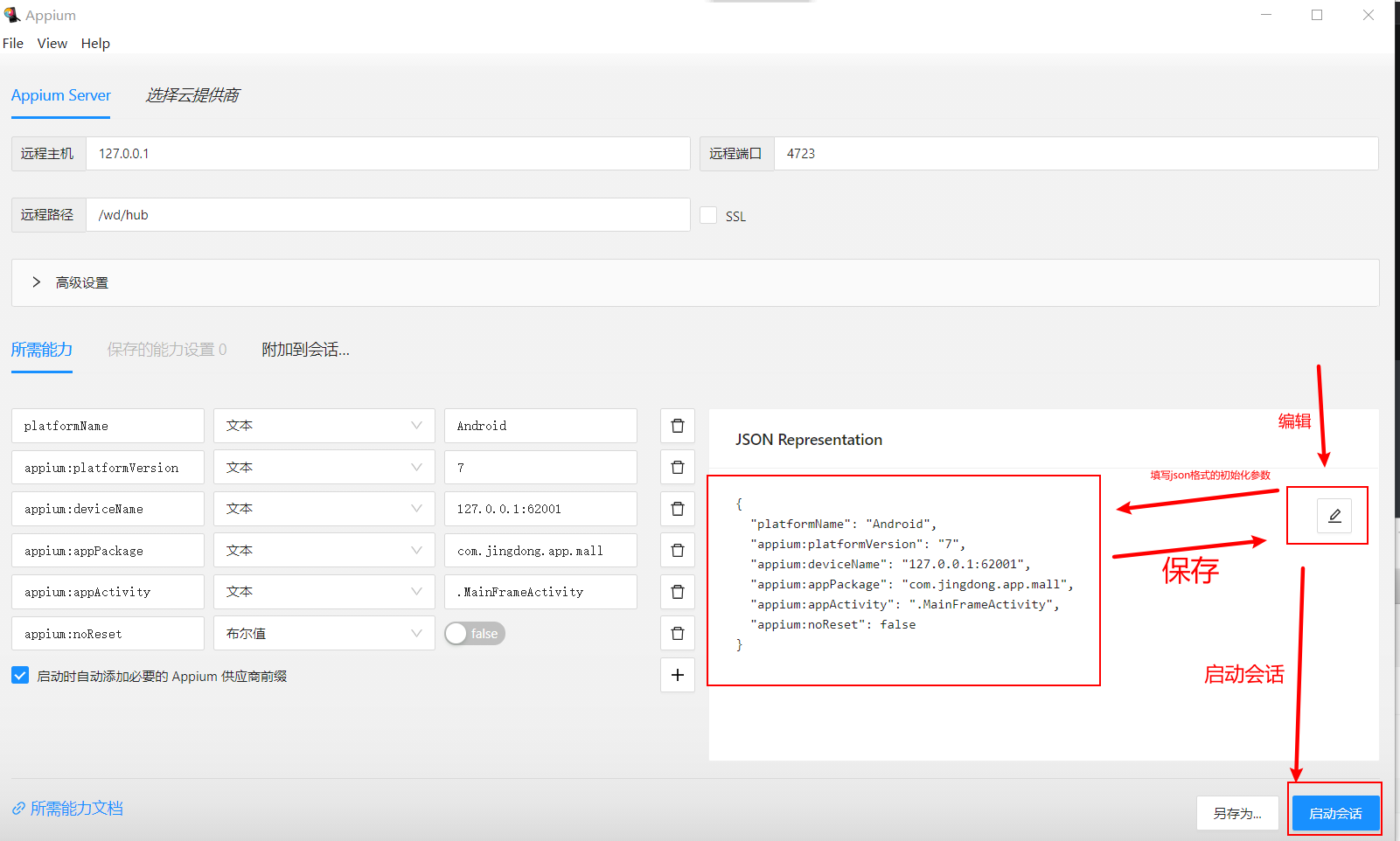Open type dropdown for platformName

[324, 426]
